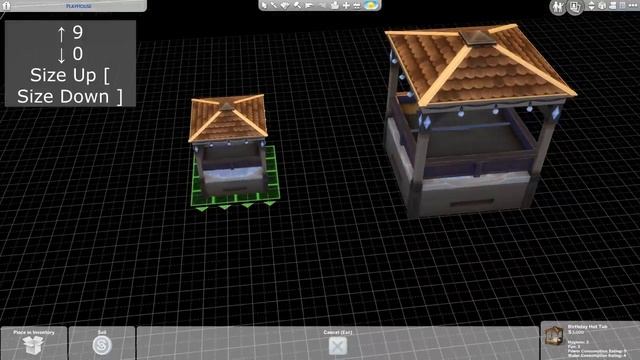Click the Birthday Hot Tub title text

(x=587, y=327)
